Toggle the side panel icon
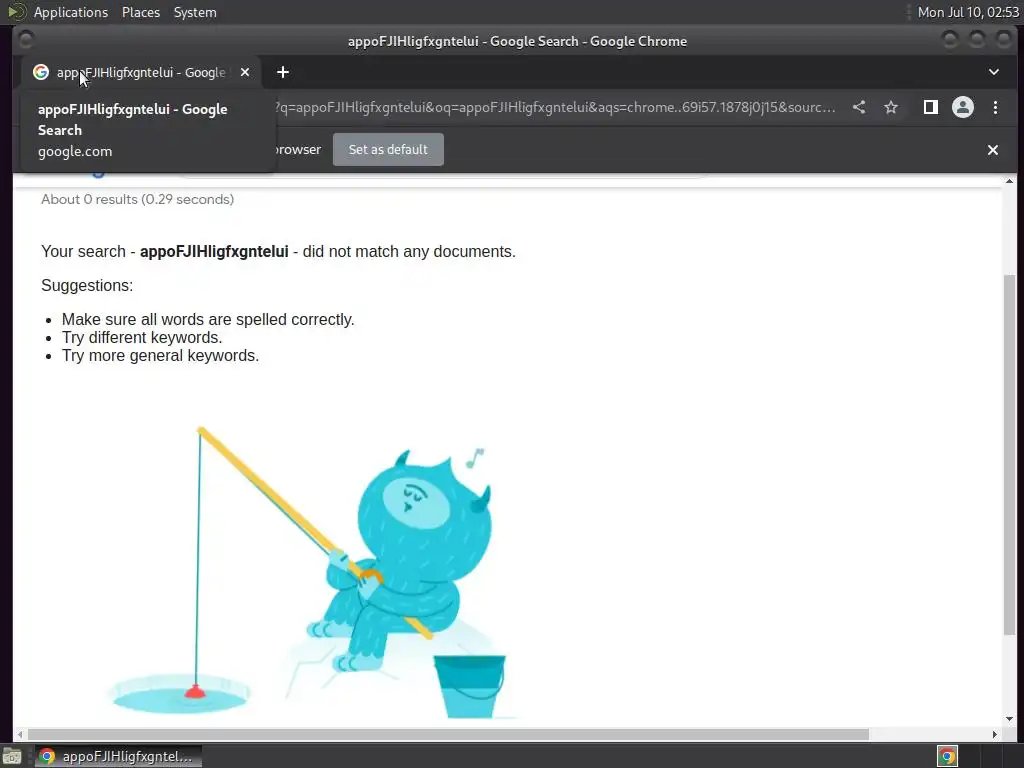Screen dimensions: 1024x768 [931, 107]
